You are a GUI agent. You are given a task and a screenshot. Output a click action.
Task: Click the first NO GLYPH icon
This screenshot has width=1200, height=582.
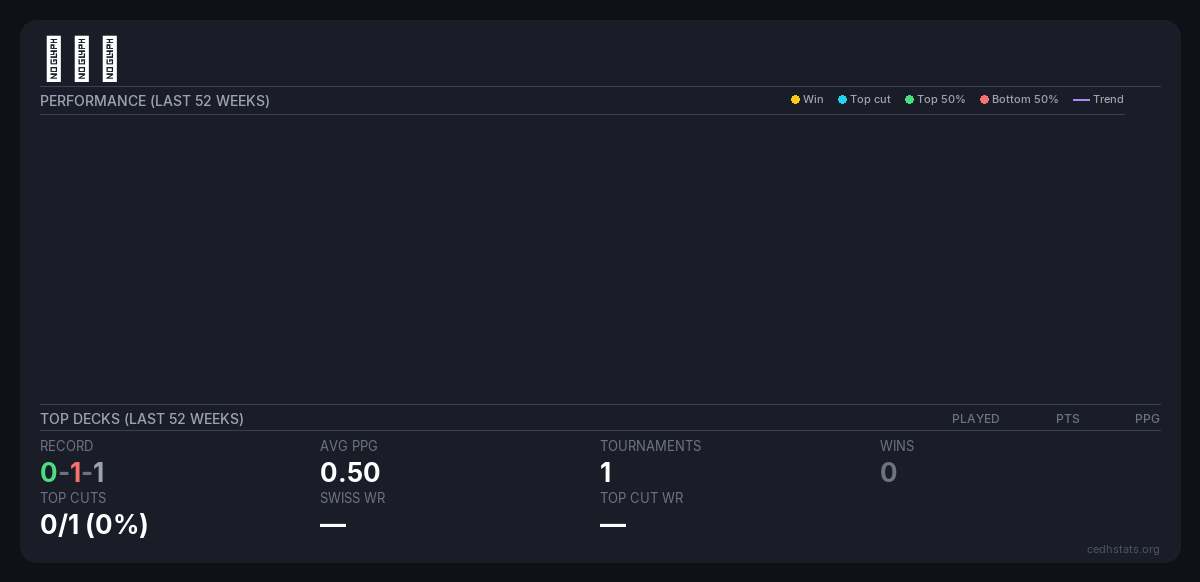(x=54, y=59)
